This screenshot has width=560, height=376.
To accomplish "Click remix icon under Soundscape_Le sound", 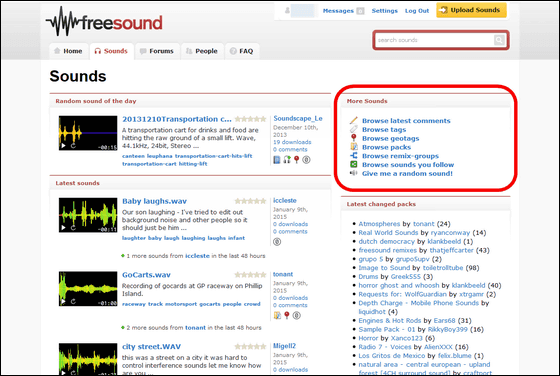I will pos(287,160).
